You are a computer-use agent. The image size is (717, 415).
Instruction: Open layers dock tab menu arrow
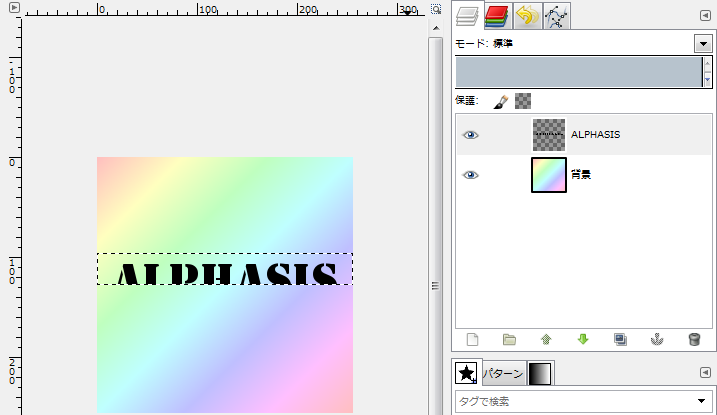point(705,16)
